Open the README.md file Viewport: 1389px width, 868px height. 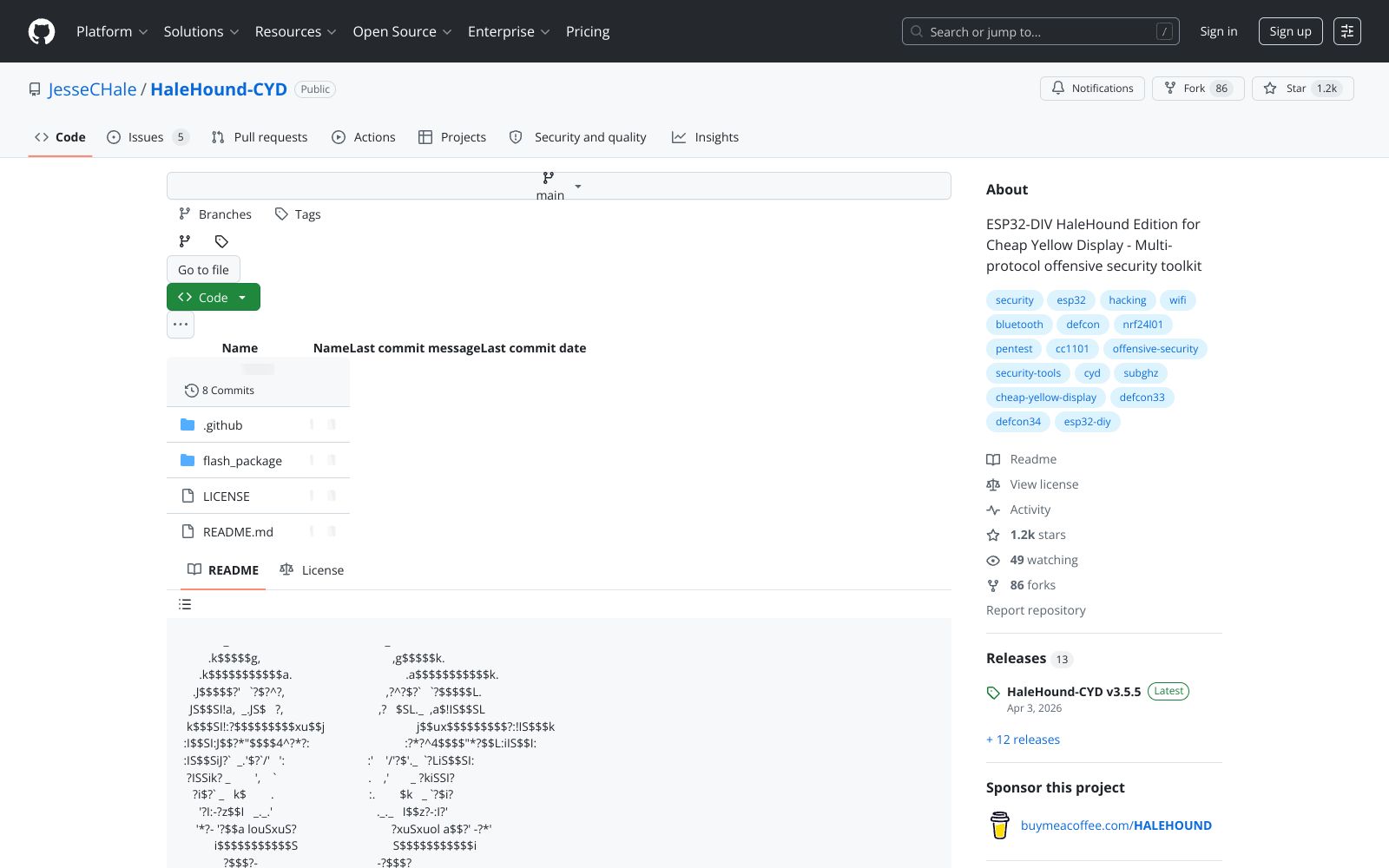(x=238, y=532)
